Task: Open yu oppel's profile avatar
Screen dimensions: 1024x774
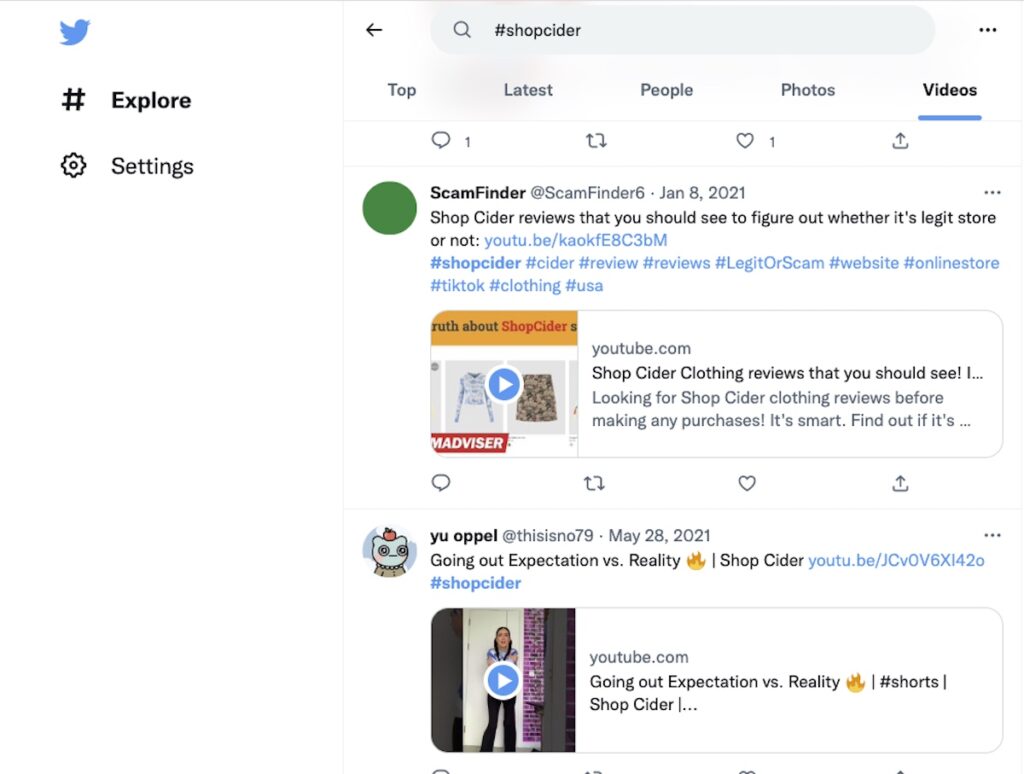Action: (x=389, y=551)
